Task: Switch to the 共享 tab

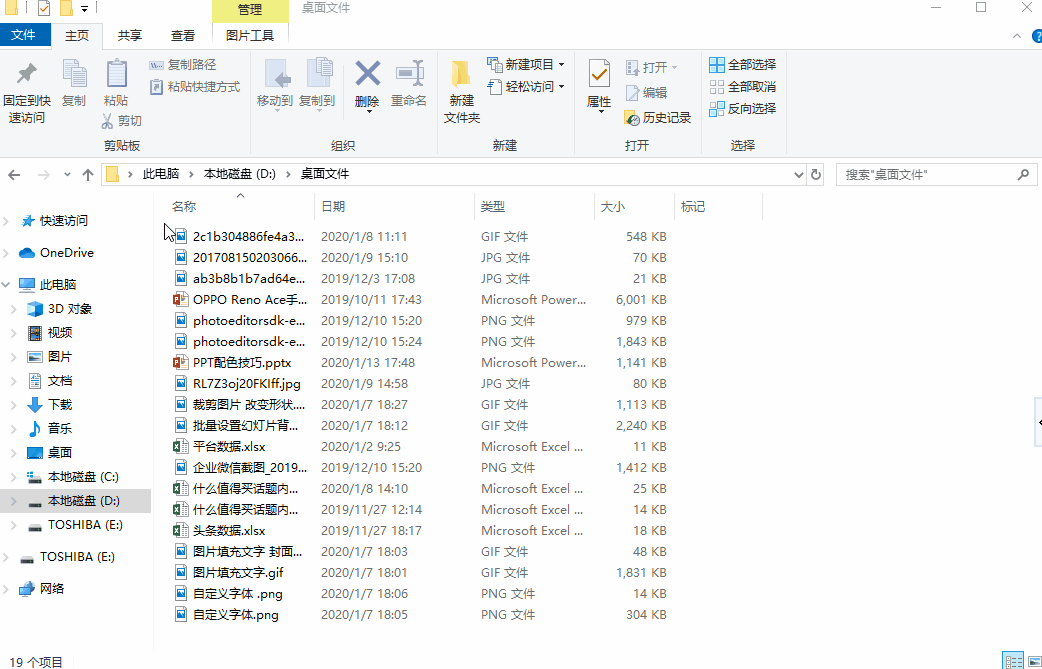Action: pyautogui.click(x=130, y=36)
